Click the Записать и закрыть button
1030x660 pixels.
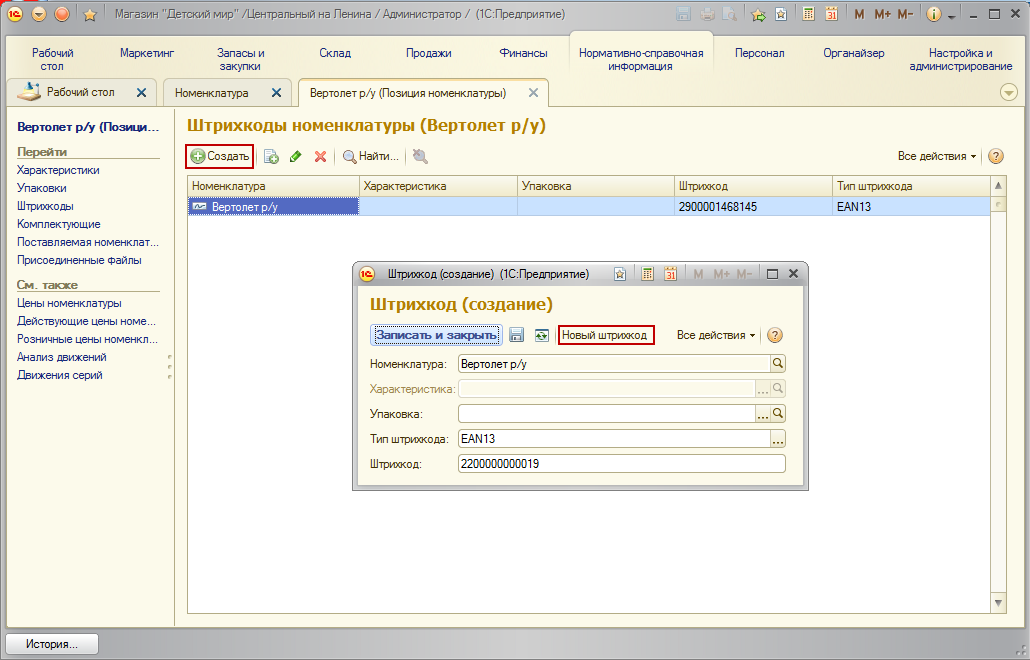(x=436, y=335)
